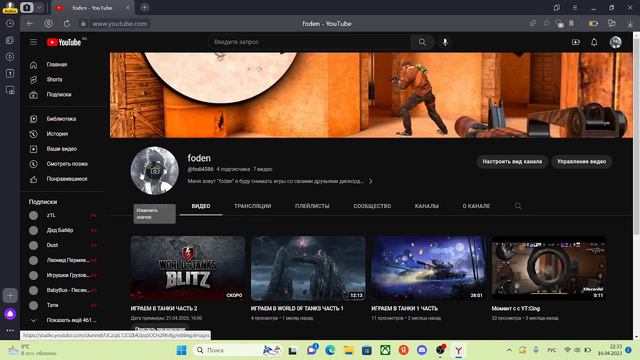Click Настроить вид канала button

point(512,162)
